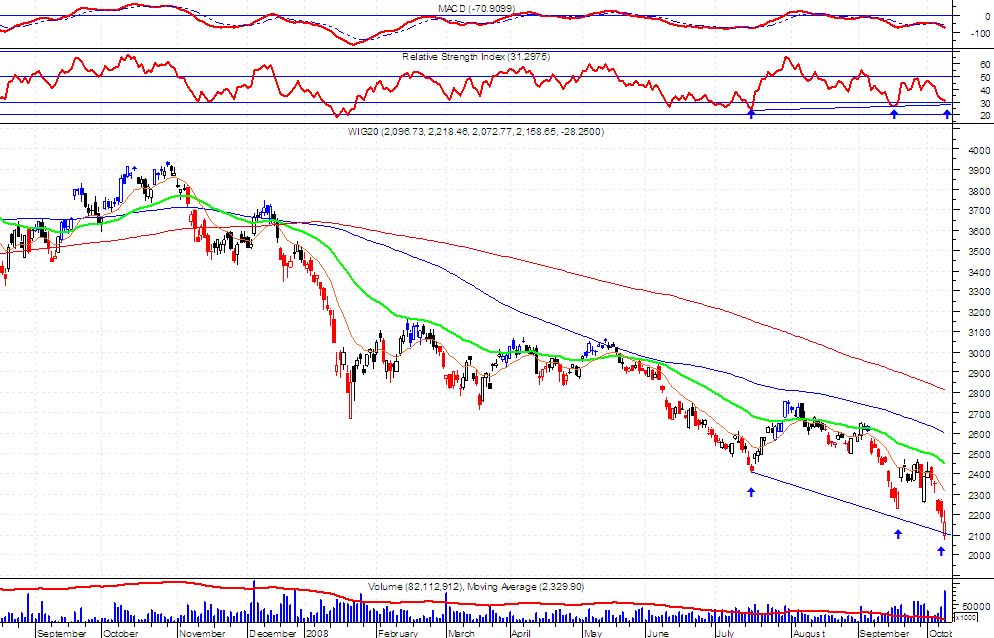Select the 30 level on RSI axis
The width and height of the screenshot is (994, 638).
click(984, 103)
